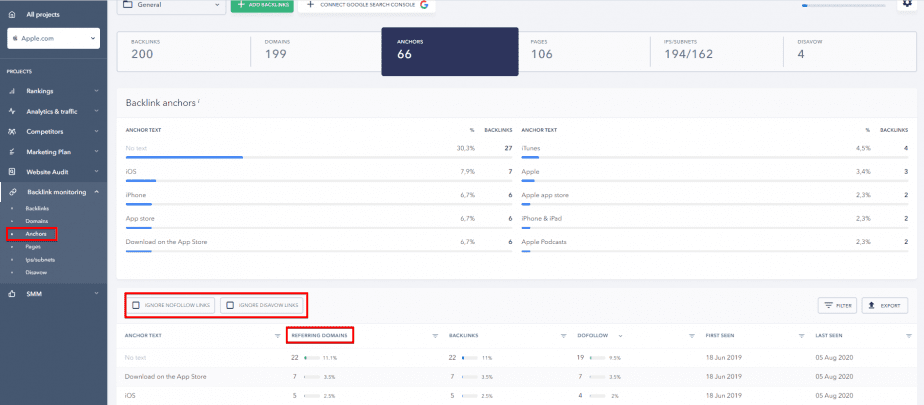Click the Competitors people icon
The width and height of the screenshot is (924, 405).
(x=12, y=131)
